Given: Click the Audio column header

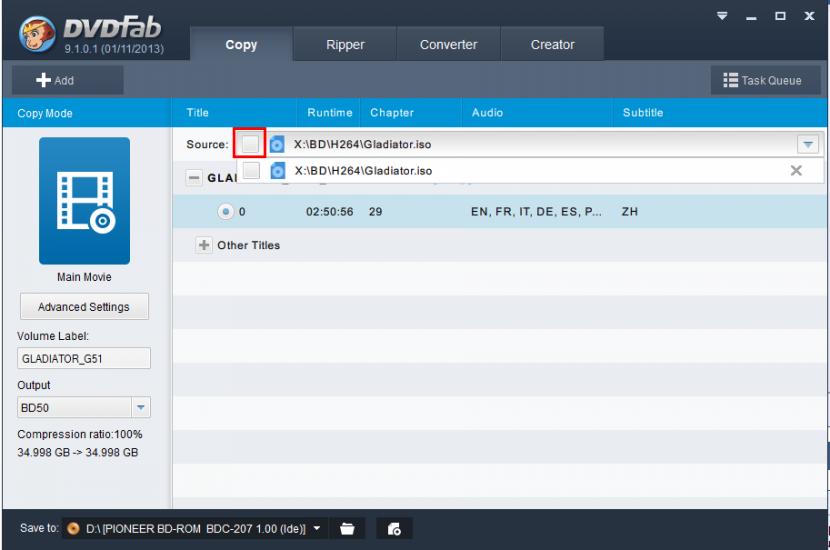Looking at the screenshot, I should [487, 112].
